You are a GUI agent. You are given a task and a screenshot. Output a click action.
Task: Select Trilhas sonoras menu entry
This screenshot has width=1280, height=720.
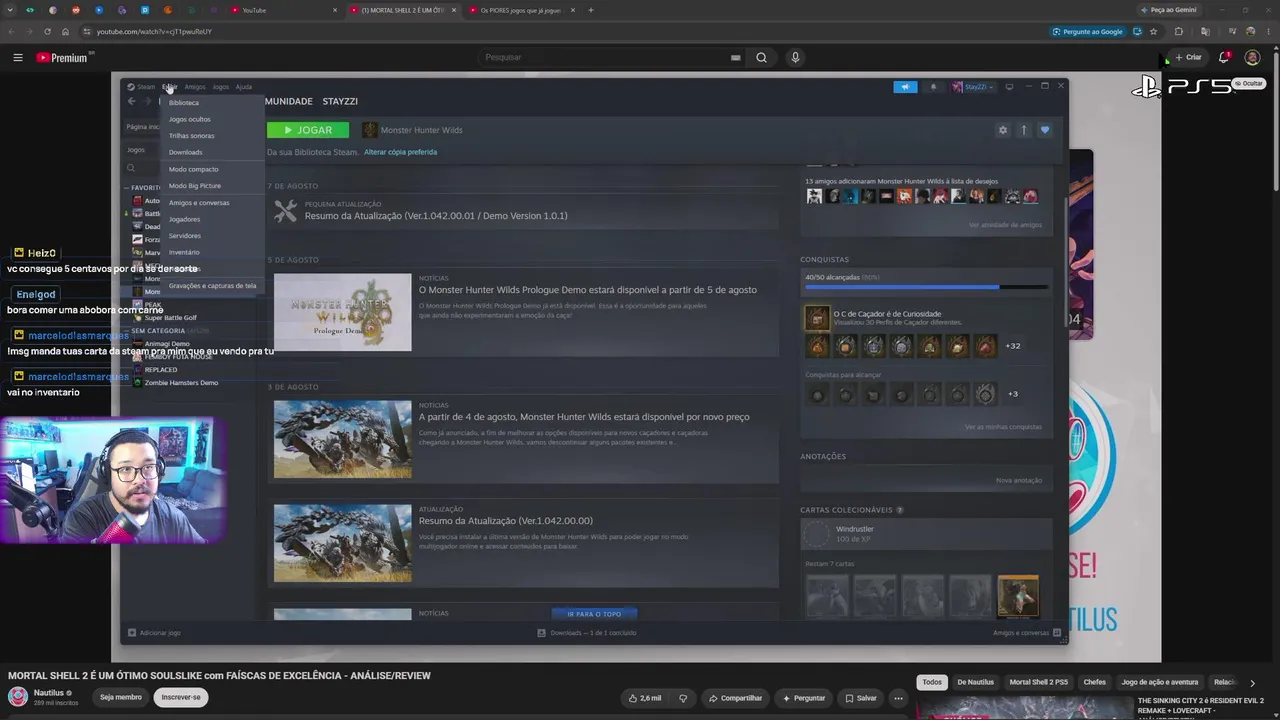212,135
